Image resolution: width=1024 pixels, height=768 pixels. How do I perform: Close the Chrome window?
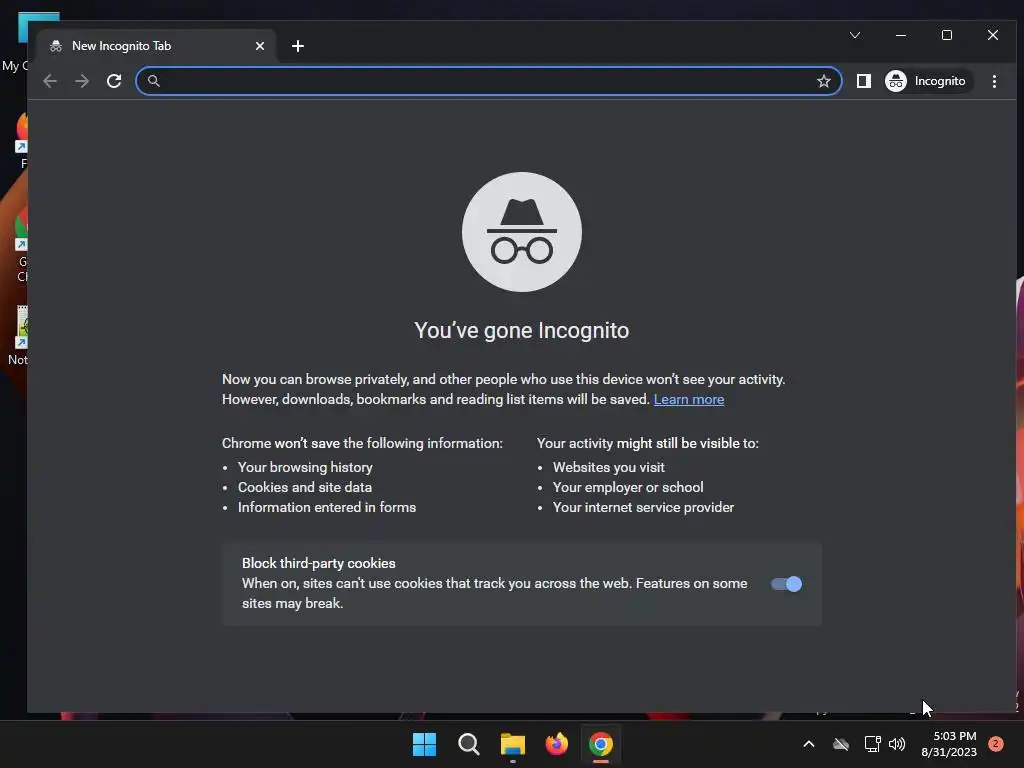[993, 35]
